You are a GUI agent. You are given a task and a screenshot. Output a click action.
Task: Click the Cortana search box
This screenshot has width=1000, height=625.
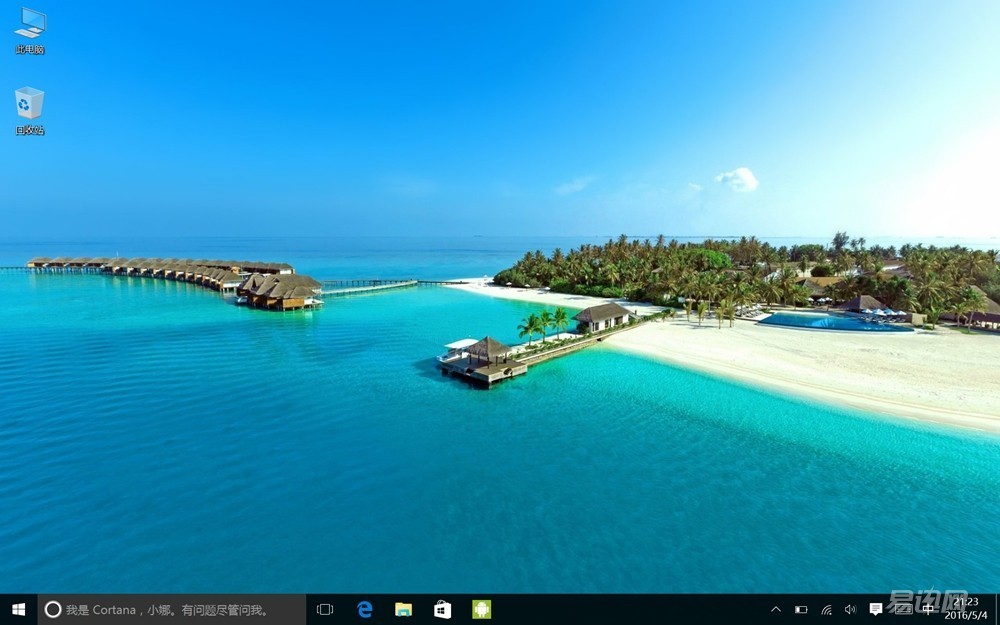pyautogui.click(x=172, y=610)
